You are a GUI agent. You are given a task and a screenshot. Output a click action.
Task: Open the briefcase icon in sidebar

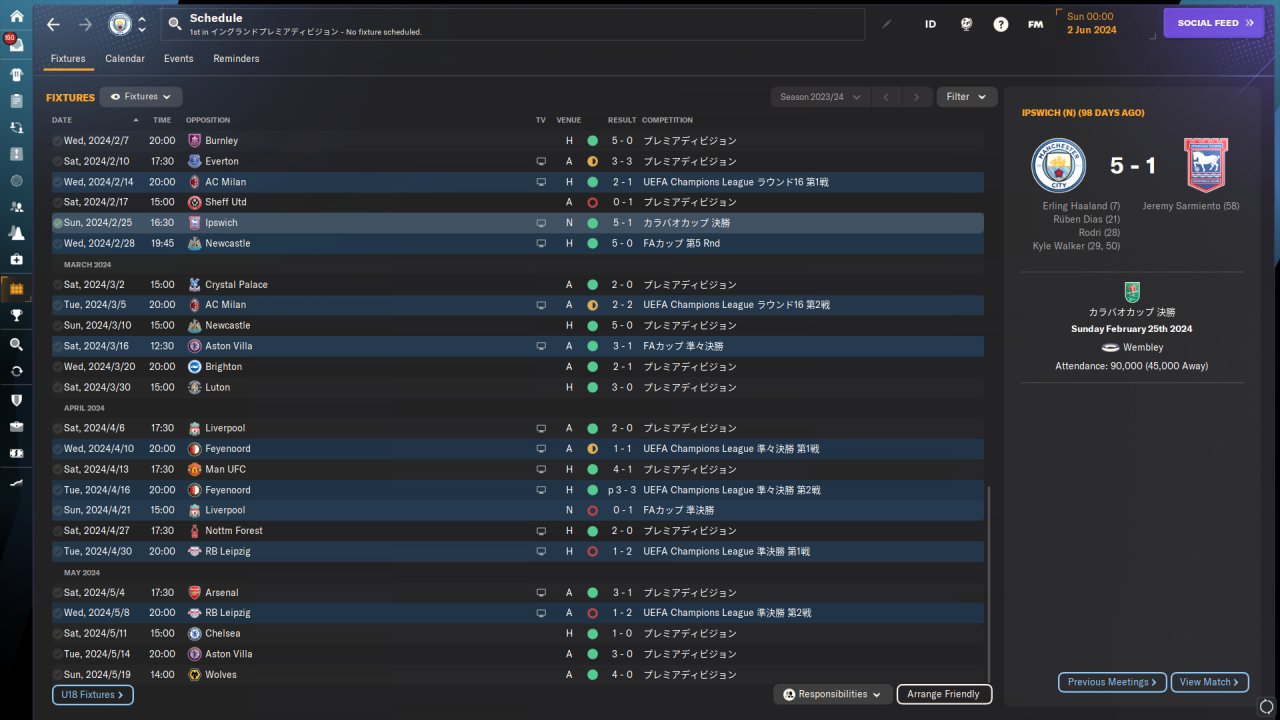16,426
